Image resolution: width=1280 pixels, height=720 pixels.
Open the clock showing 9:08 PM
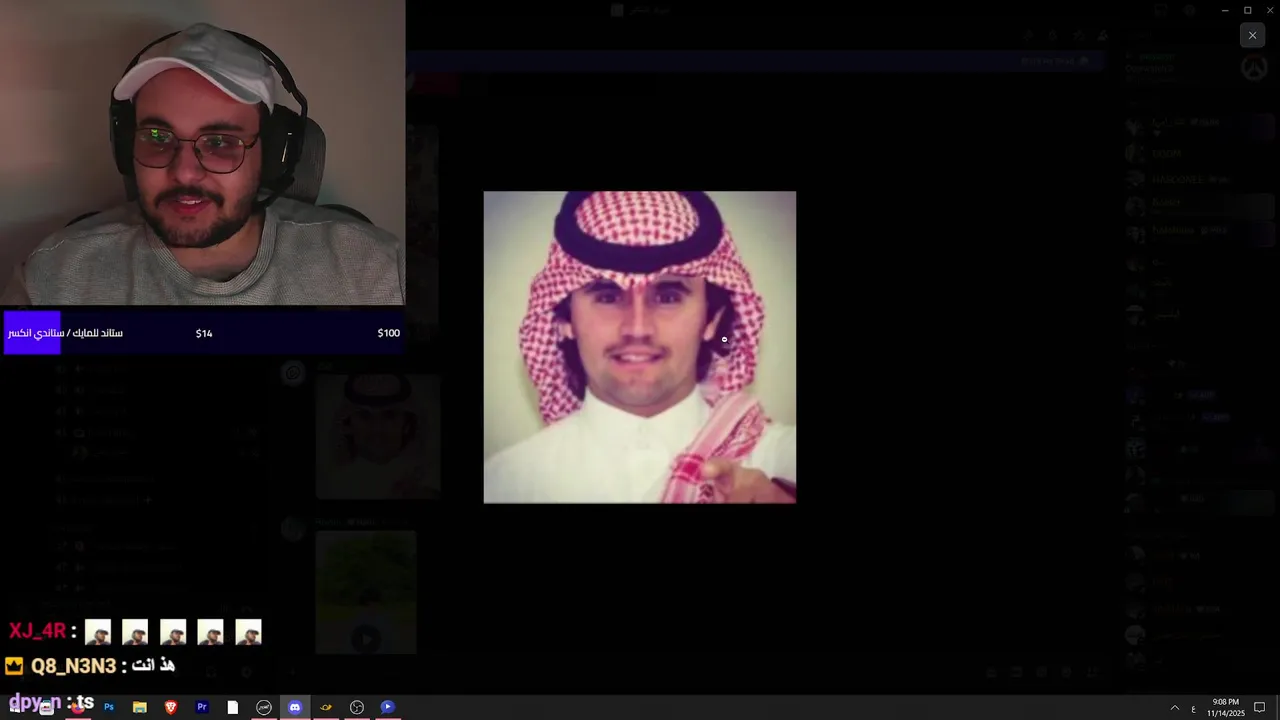coord(1226,708)
